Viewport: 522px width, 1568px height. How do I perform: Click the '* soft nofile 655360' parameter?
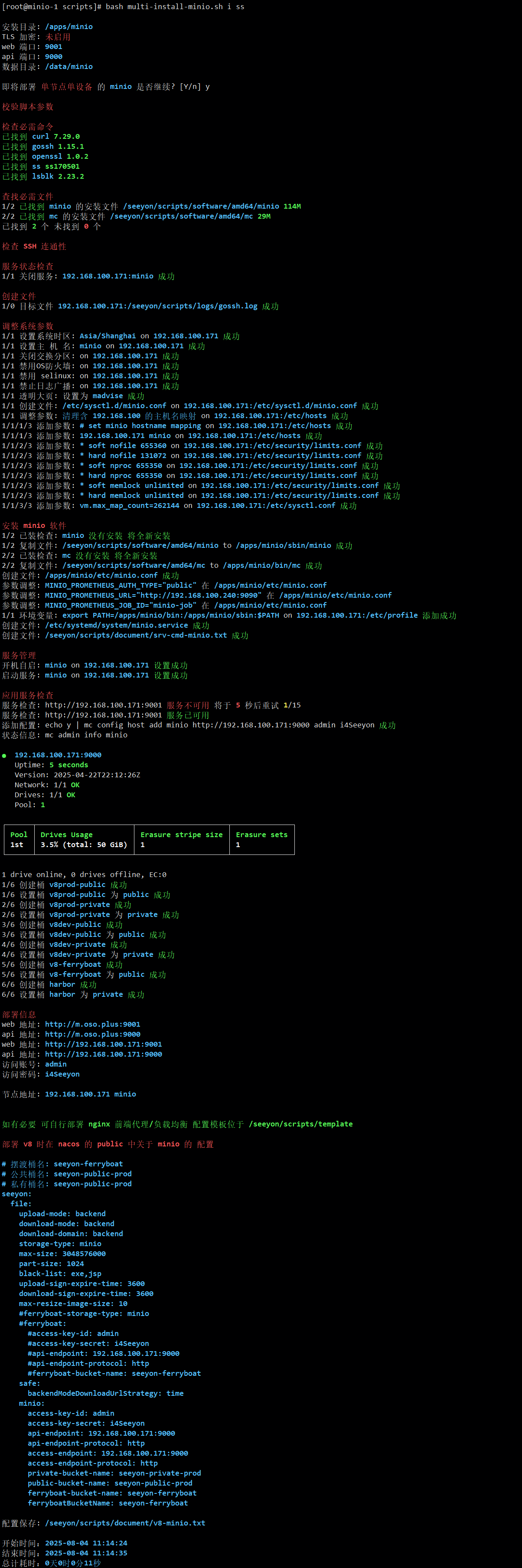[123, 446]
